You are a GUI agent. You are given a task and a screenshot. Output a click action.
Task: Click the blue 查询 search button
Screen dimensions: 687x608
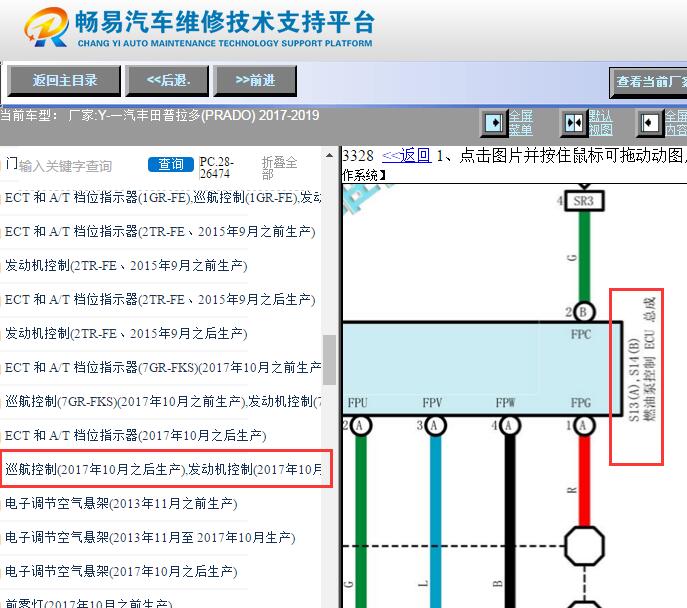(170, 164)
